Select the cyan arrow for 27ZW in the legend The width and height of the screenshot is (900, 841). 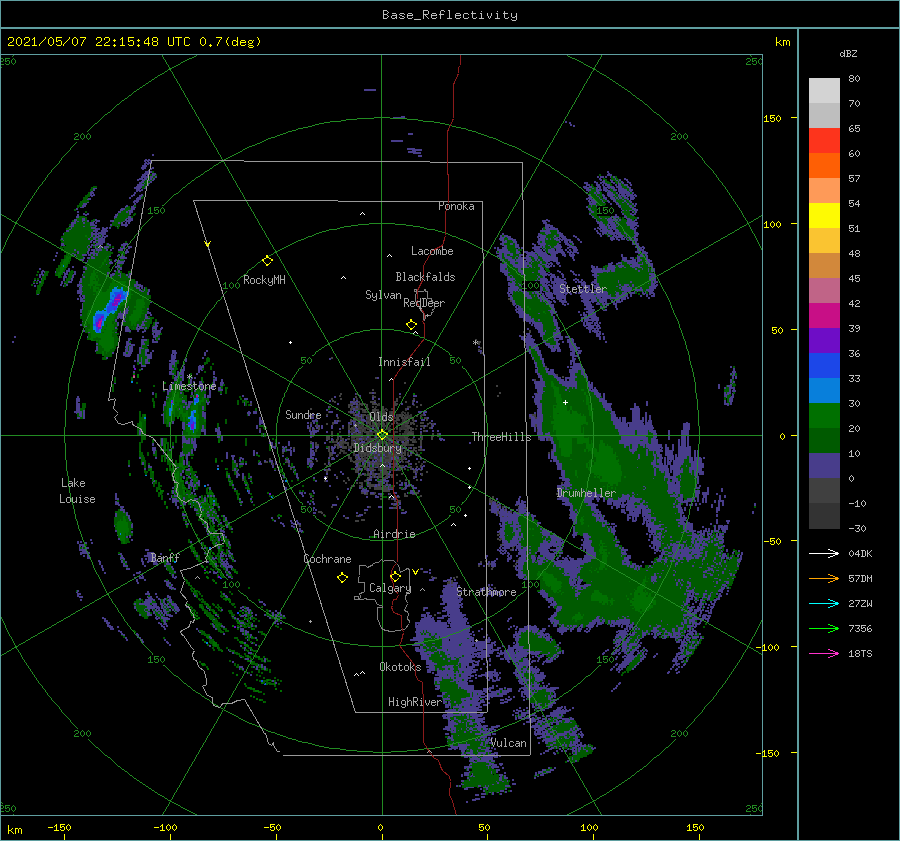tap(824, 603)
